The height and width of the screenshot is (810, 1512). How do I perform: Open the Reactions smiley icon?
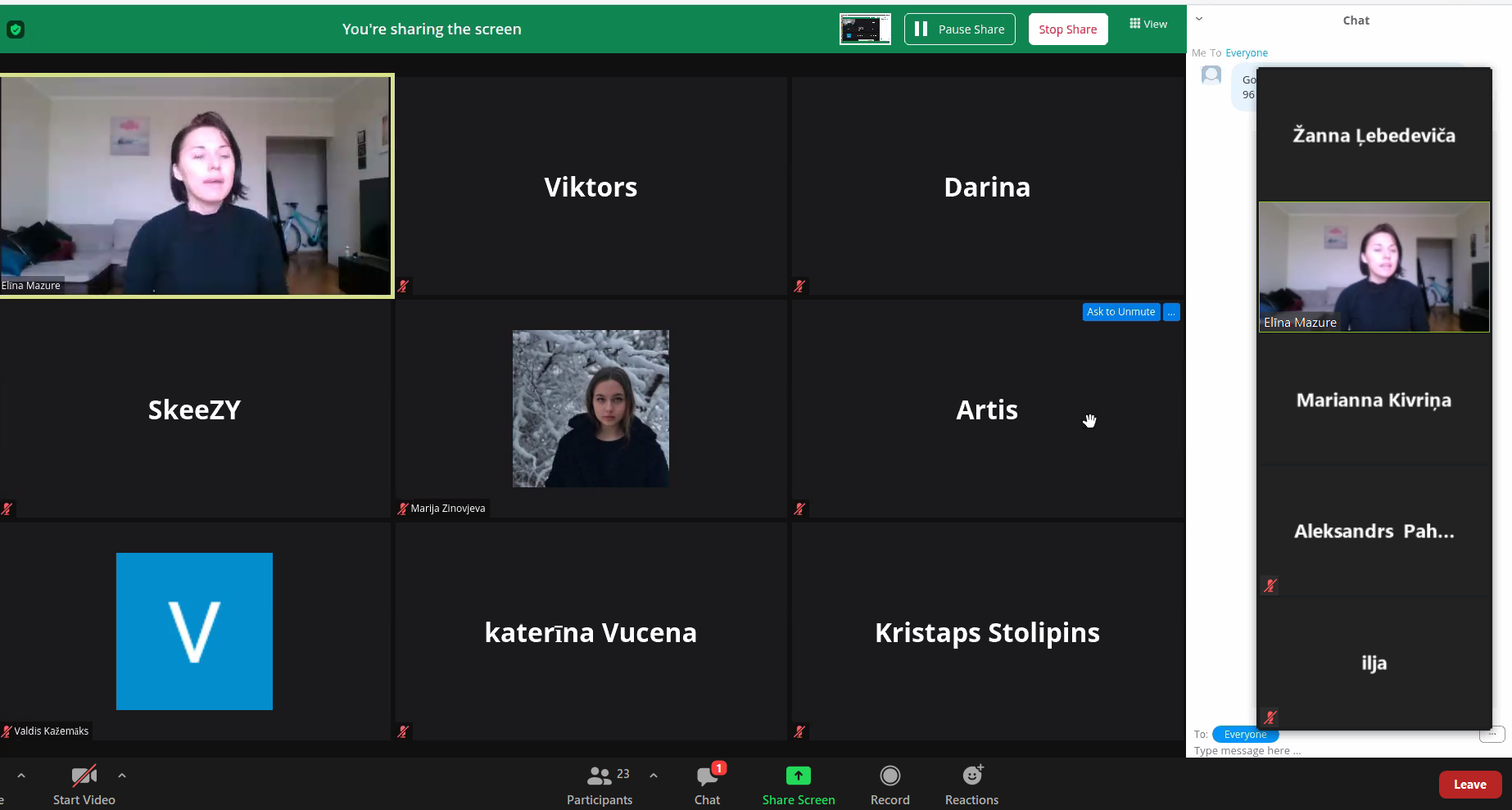(x=972, y=776)
